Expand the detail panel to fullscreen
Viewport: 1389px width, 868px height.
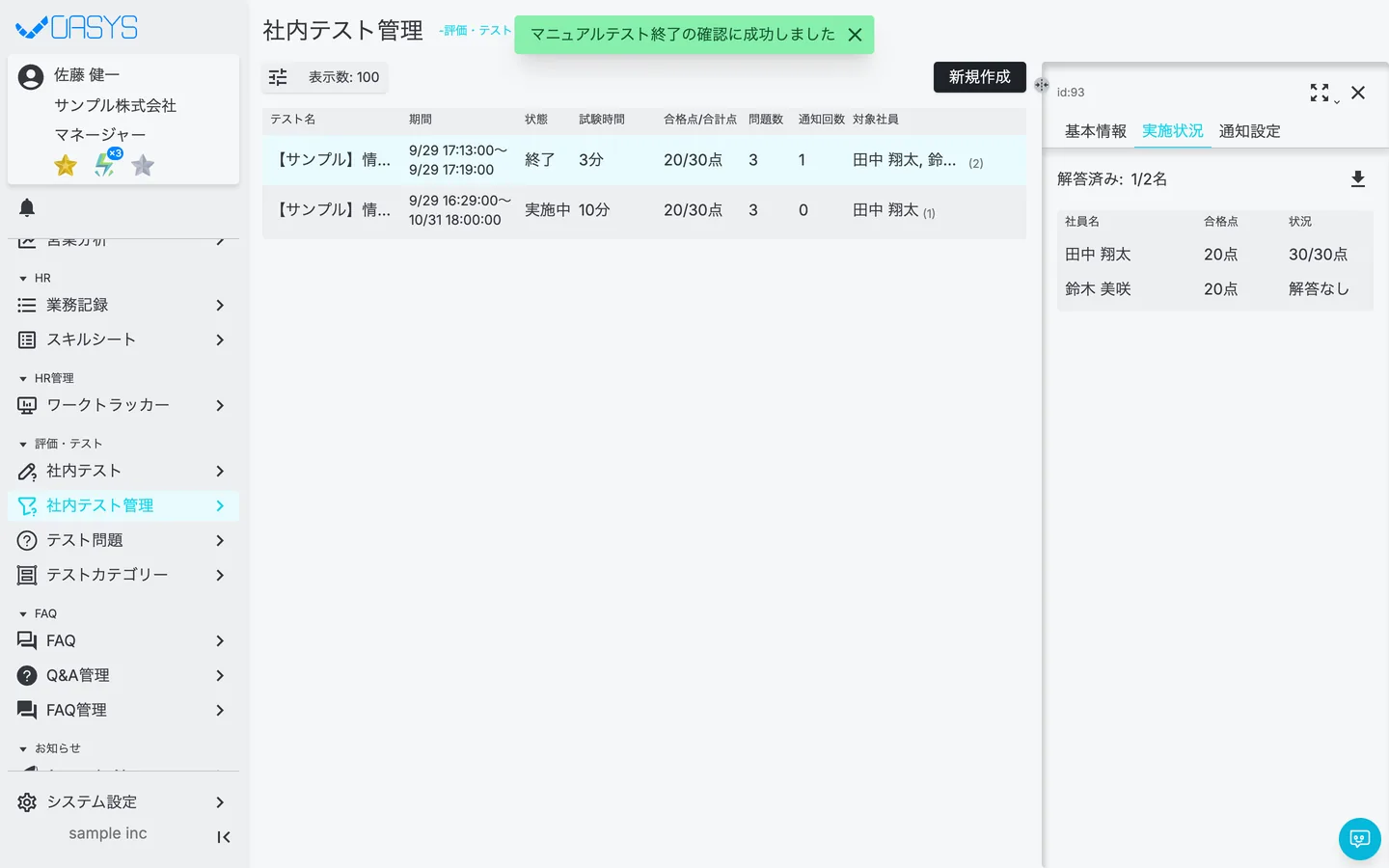pos(1320,93)
